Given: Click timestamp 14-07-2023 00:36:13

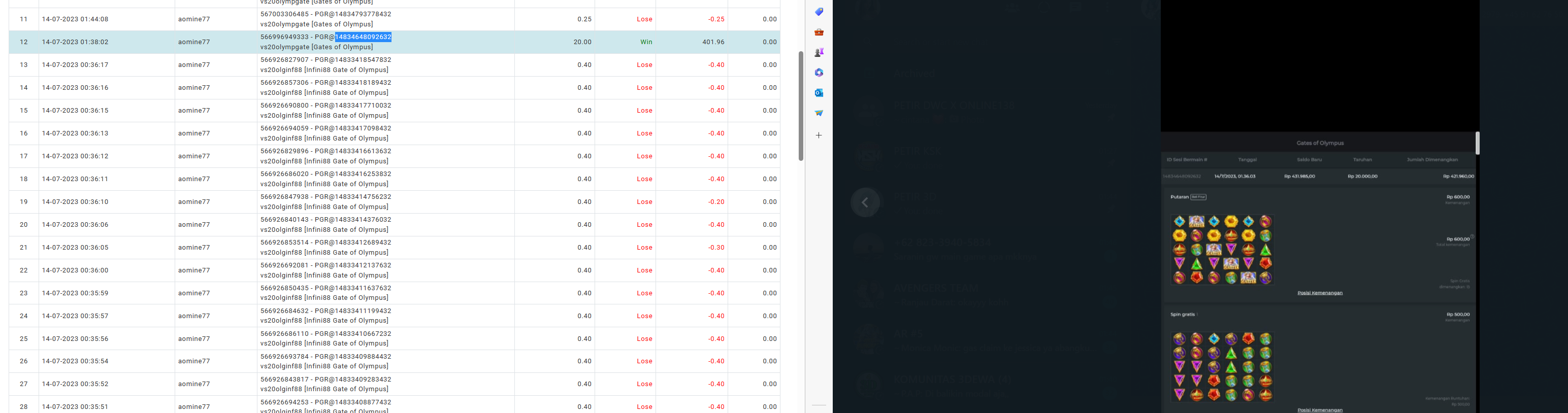Looking at the screenshot, I should [x=75, y=133].
